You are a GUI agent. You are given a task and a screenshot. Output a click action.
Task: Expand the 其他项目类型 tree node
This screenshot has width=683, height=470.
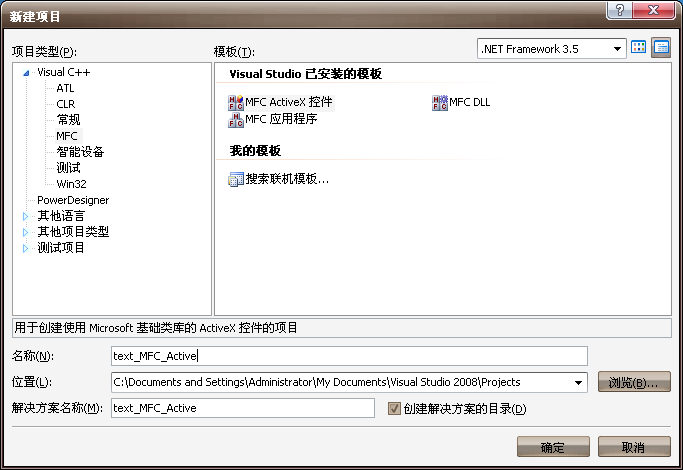(x=25, y=232)
